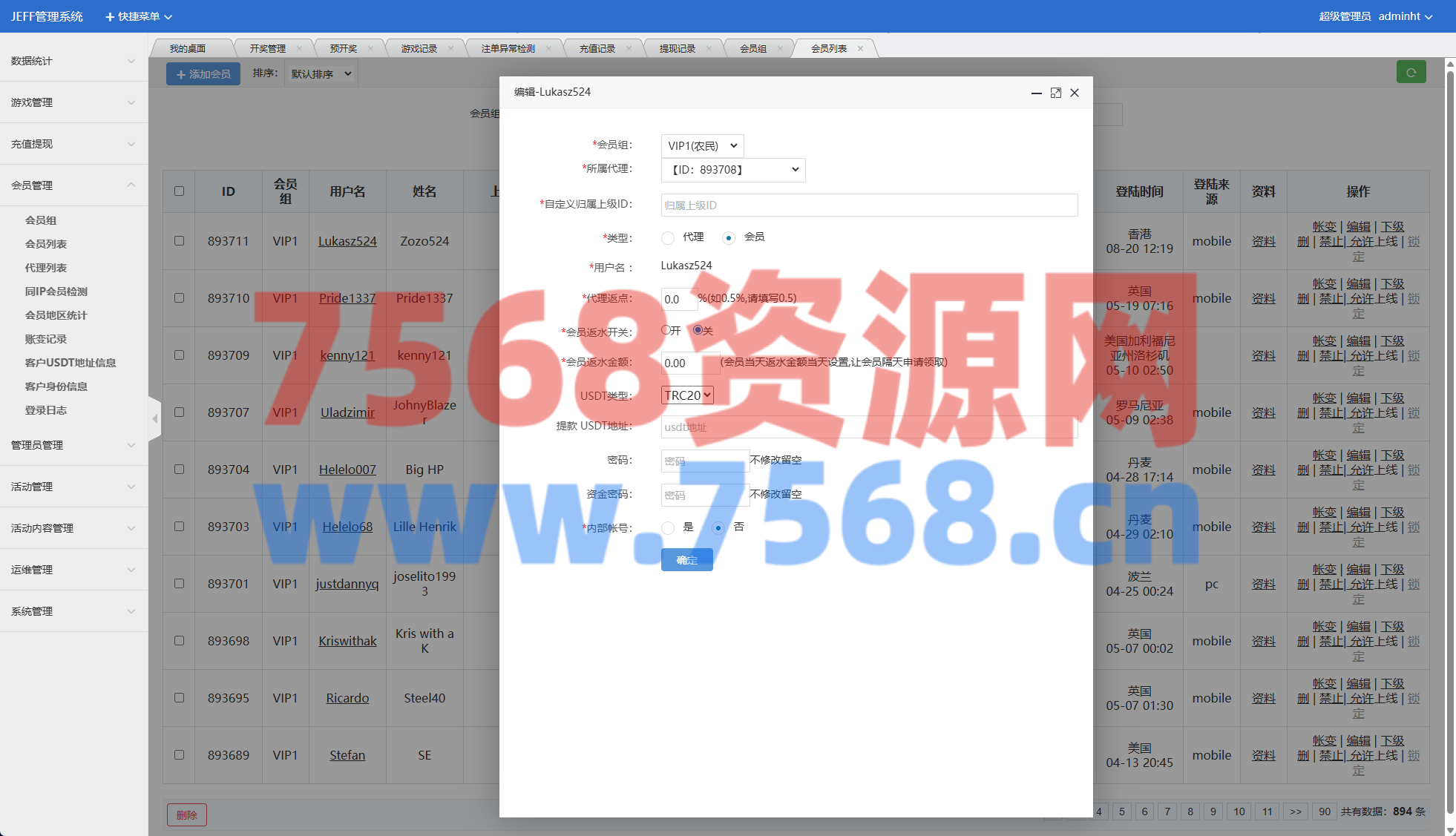
Task: Click the 提款 USDT地址 input field
Action: (x=868, y=427)
